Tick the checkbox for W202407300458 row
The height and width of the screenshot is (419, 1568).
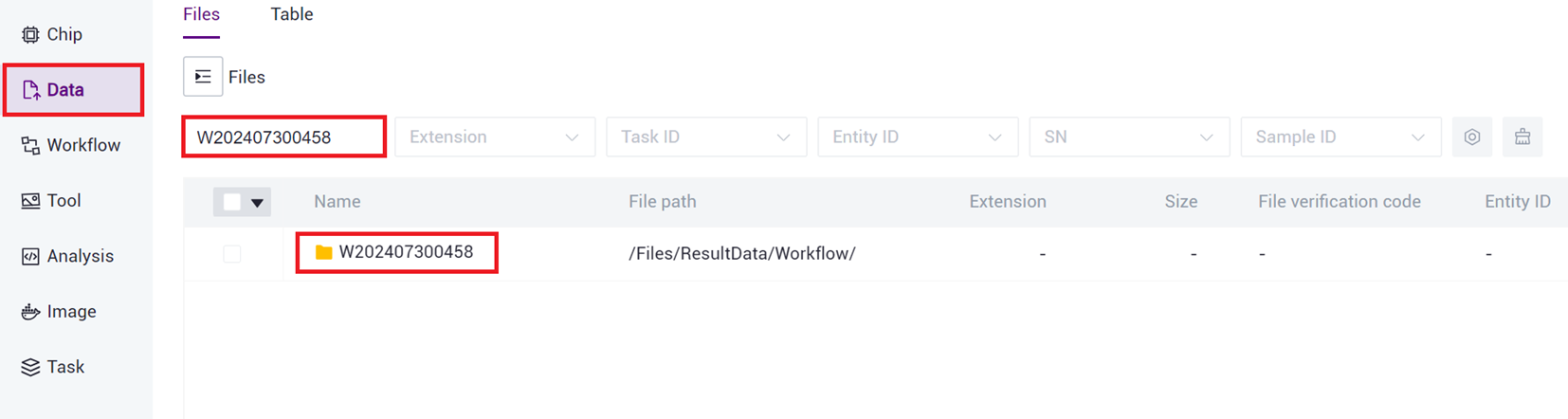pyautogui.click(x=231, y=254)
